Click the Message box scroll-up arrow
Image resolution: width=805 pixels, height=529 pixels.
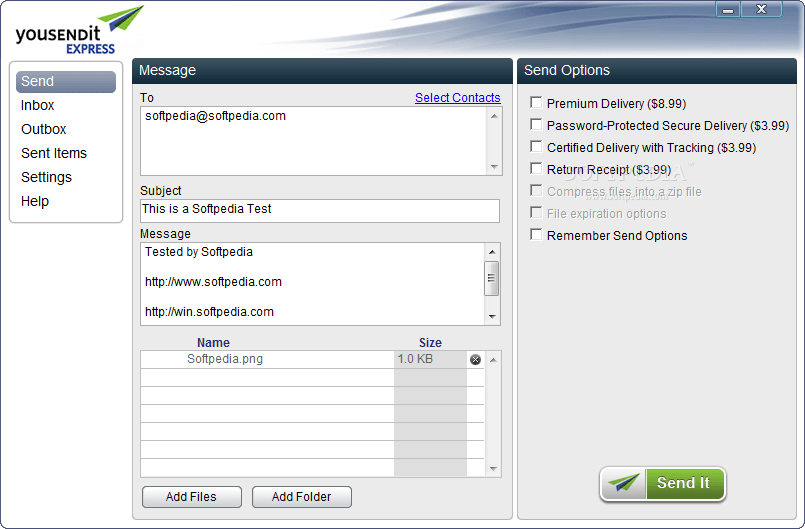click(x=492, y=252)
